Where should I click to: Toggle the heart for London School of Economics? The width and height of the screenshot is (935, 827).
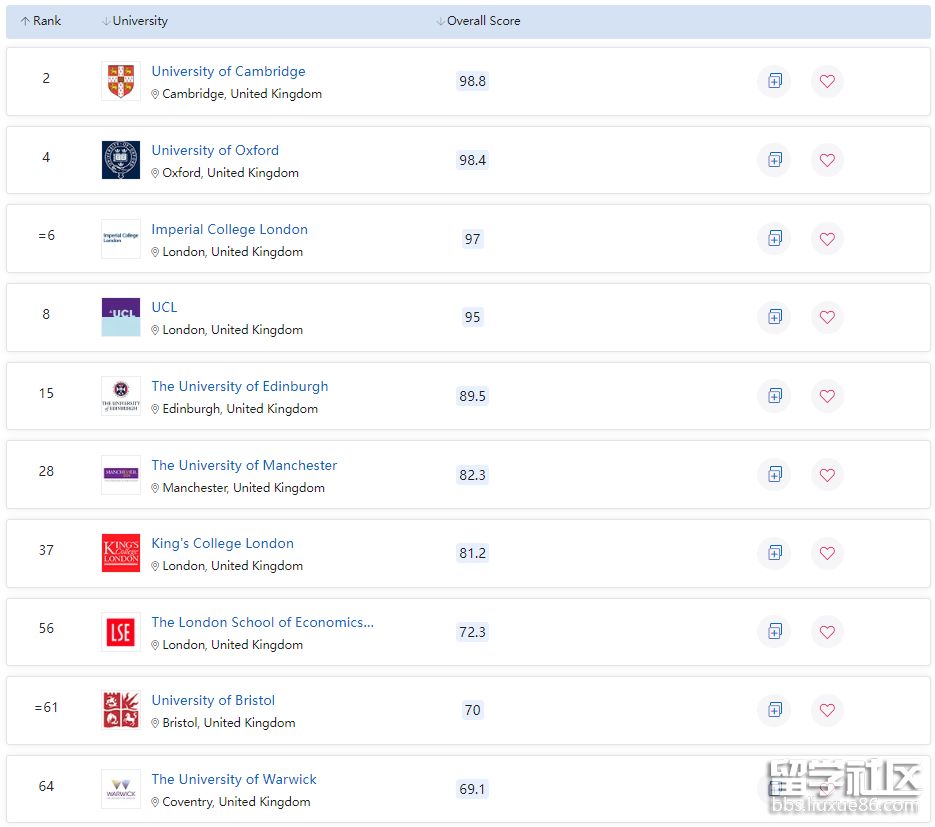point(827,631)
